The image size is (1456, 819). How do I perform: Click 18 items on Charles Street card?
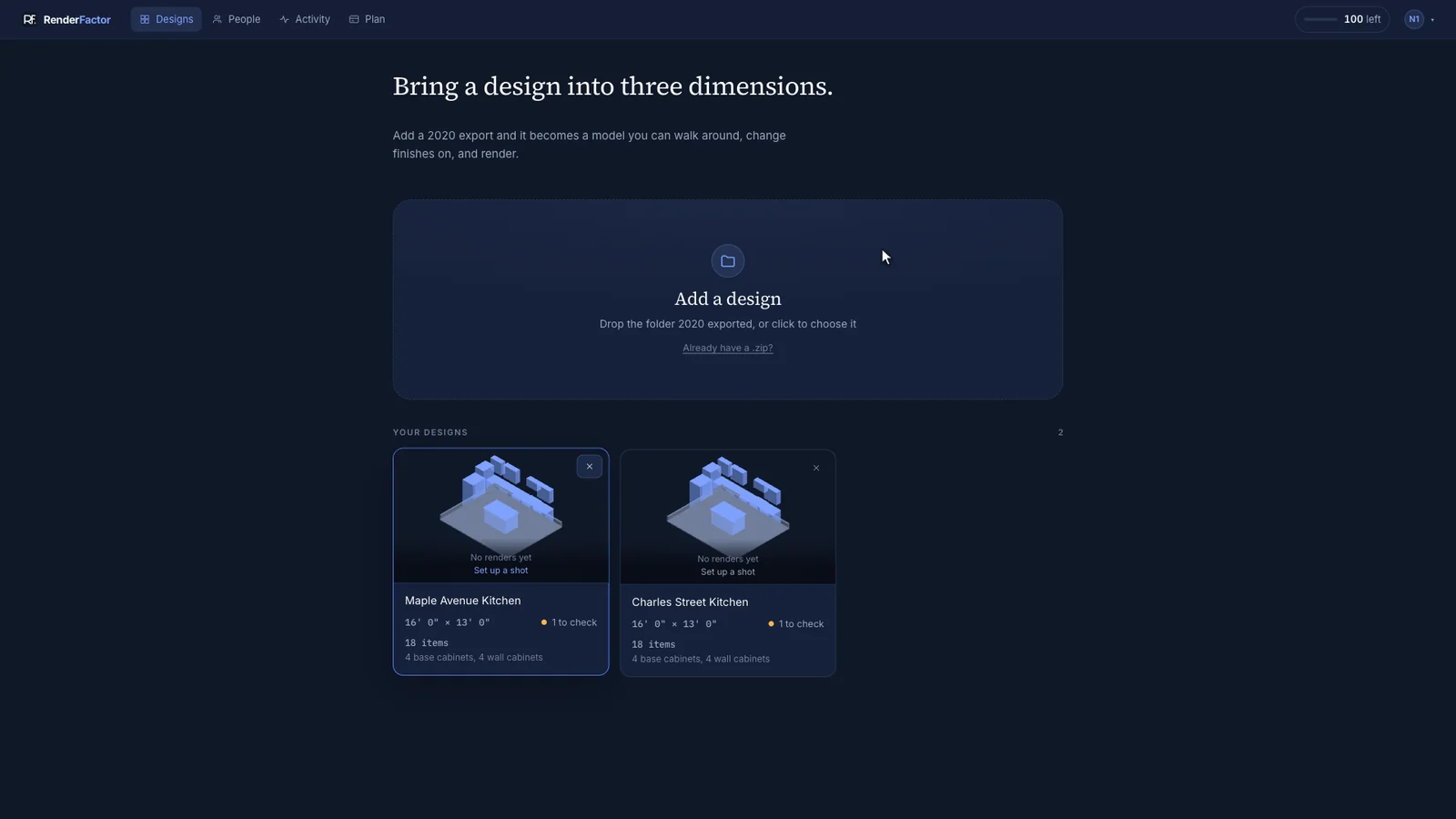point(653,644)
